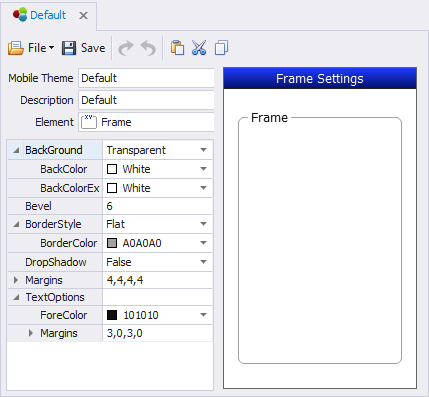Screen dimensions: 429x397
Task: Select the BorderColor property label
Action: (69, 243)
